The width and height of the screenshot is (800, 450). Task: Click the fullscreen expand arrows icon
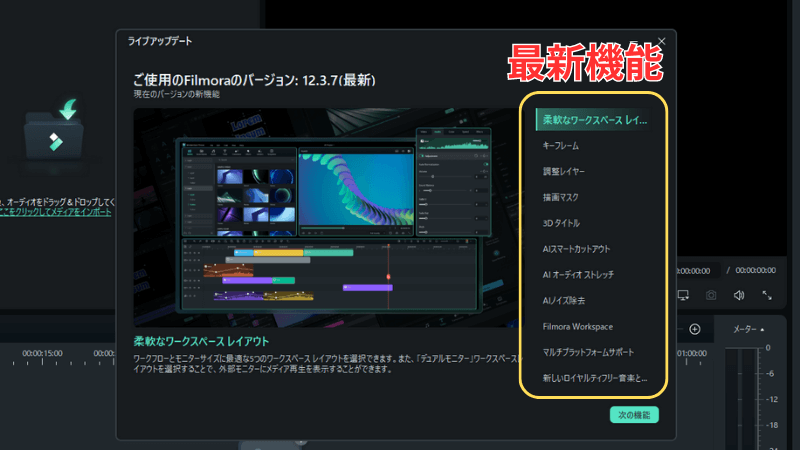767,295
